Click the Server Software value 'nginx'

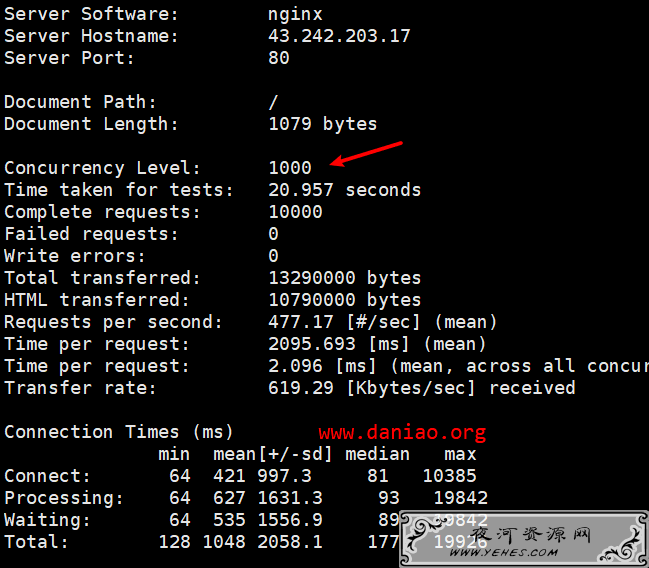[295, 15]
